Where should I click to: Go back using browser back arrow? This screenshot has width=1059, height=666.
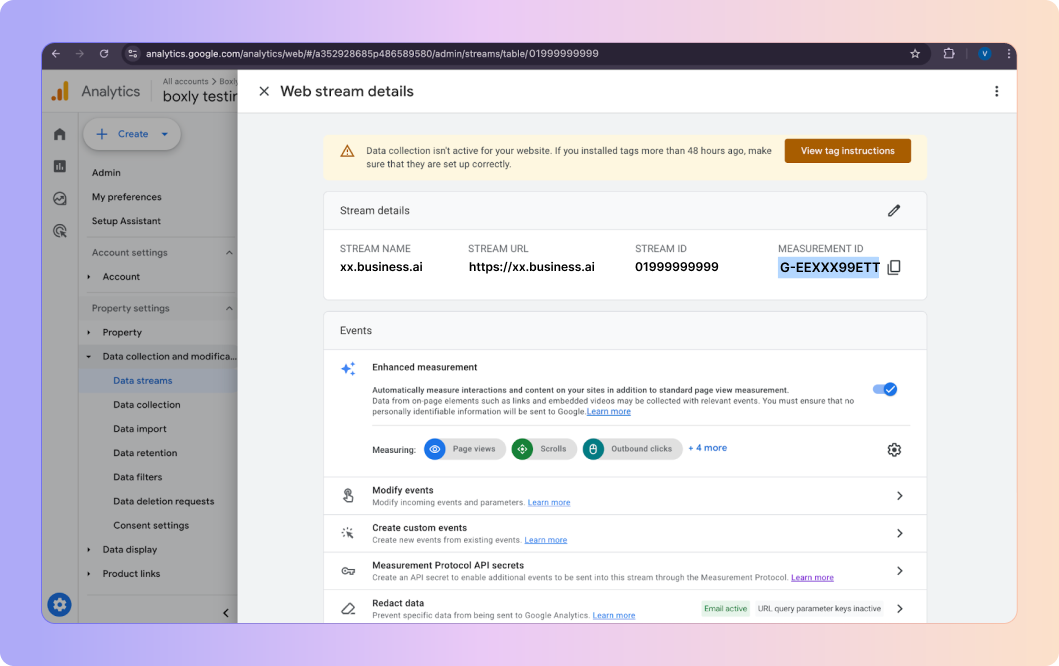[56, 54]
